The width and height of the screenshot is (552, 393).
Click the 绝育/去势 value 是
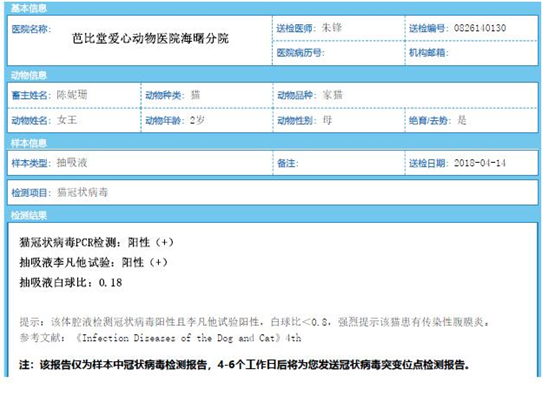coord(462,120)
